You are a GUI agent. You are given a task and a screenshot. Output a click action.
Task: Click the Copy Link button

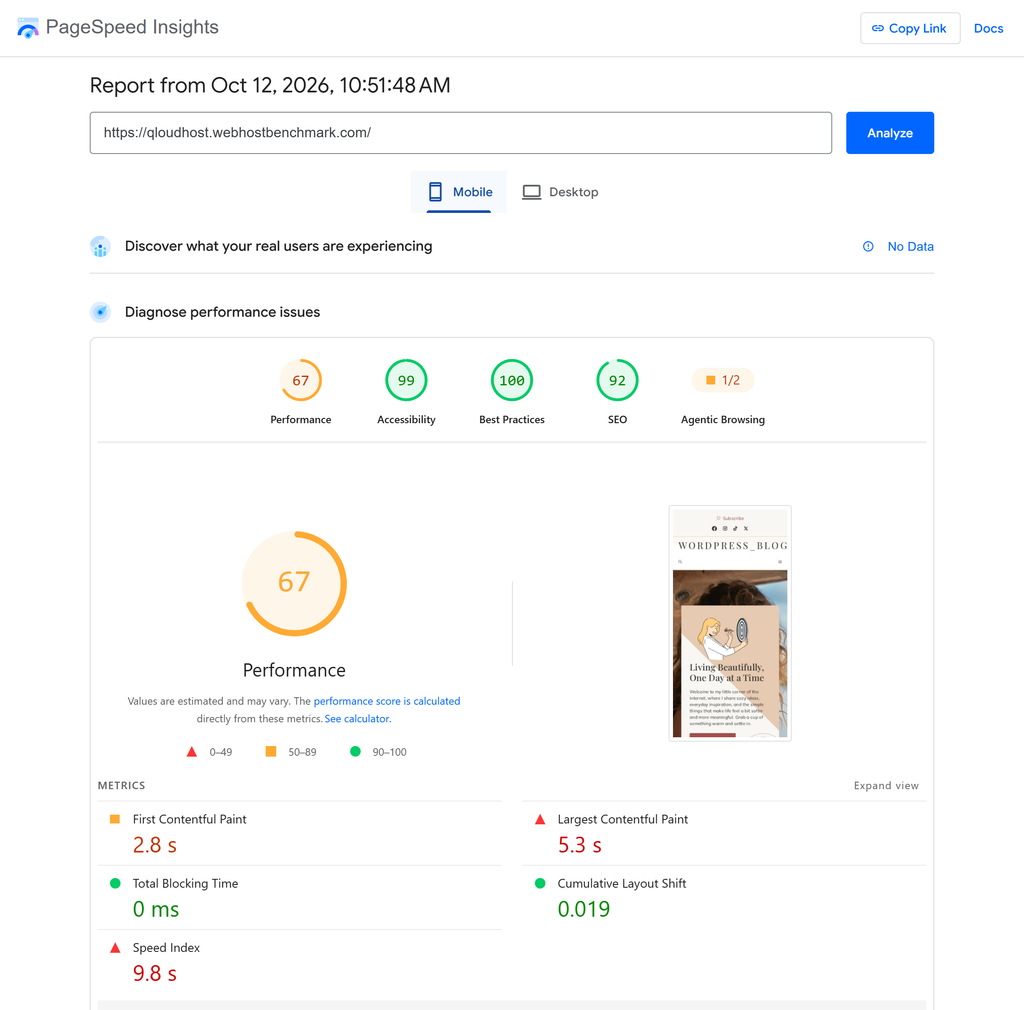[910, 28]
